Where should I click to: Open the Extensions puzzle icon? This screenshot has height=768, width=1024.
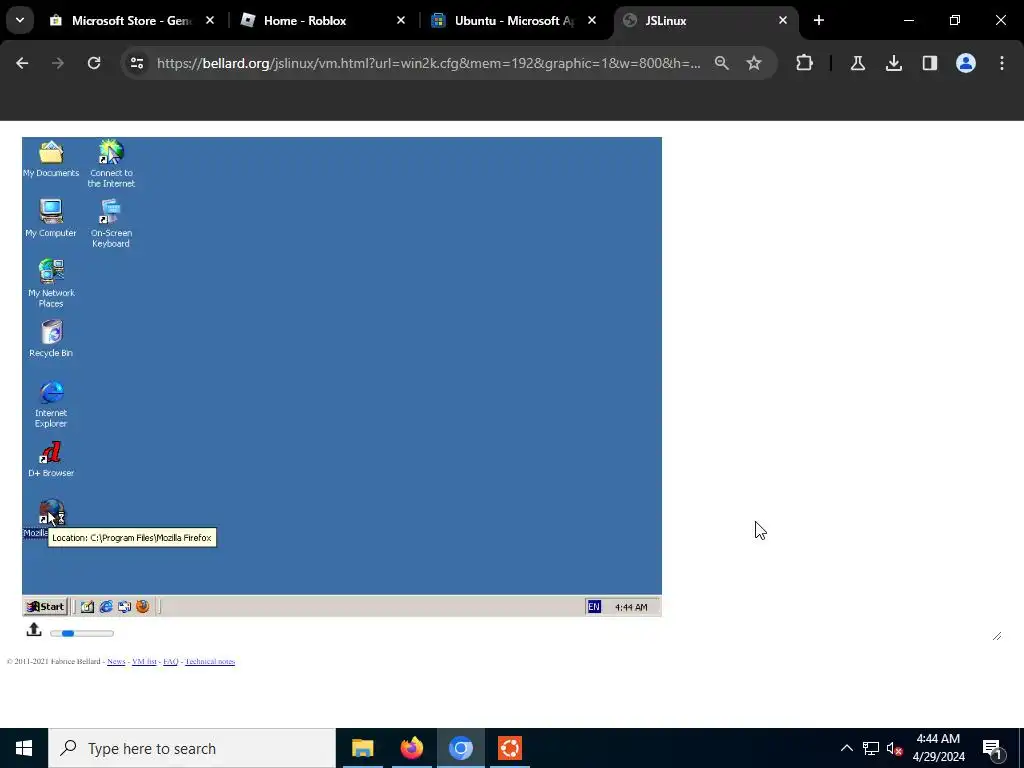click(x=805, y=63)
